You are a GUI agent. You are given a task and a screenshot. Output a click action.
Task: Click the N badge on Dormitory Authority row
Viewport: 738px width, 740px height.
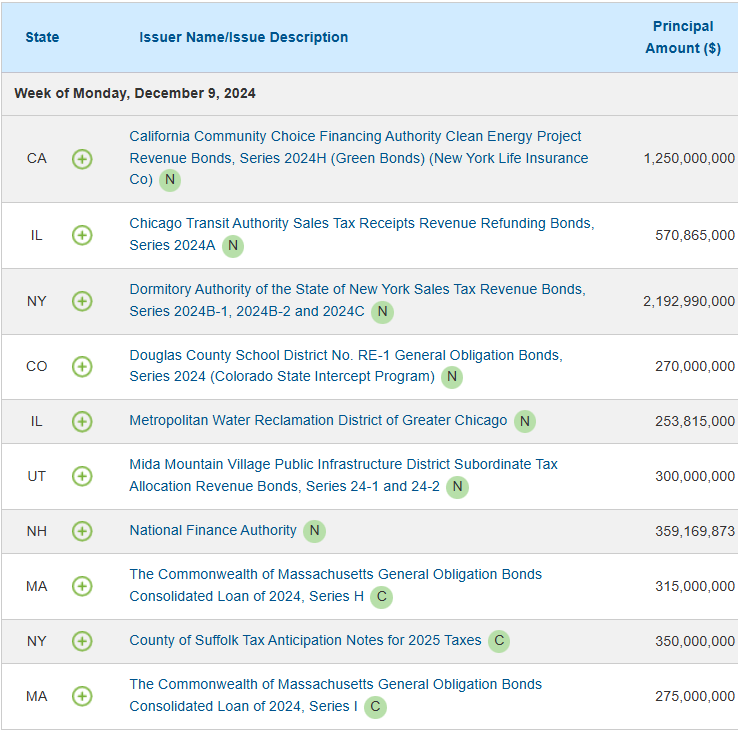tap(382, 312)
